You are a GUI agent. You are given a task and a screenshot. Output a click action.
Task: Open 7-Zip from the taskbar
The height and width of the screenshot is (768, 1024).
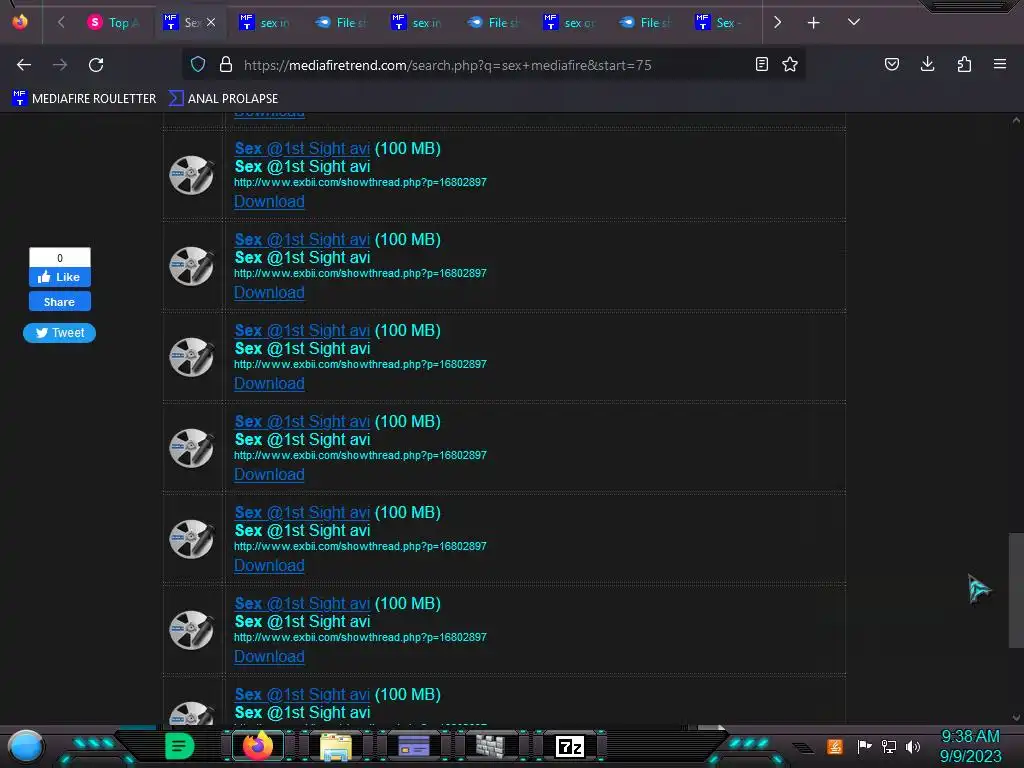click(569, 746)
